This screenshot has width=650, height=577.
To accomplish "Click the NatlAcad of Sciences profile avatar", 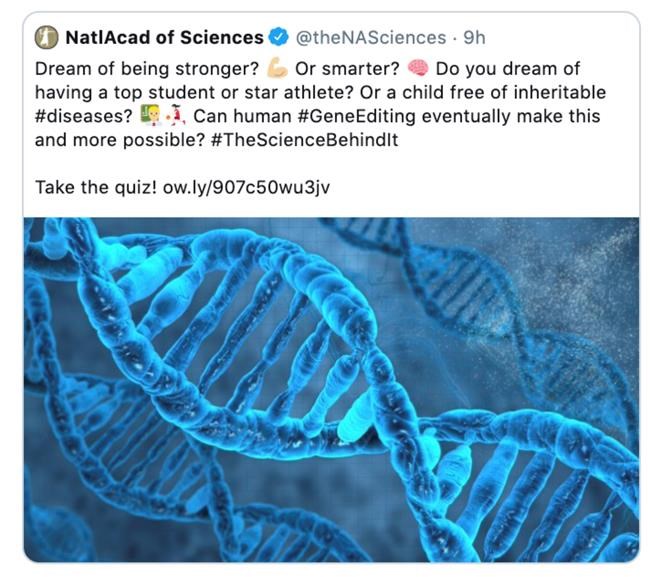I will 46,38.
